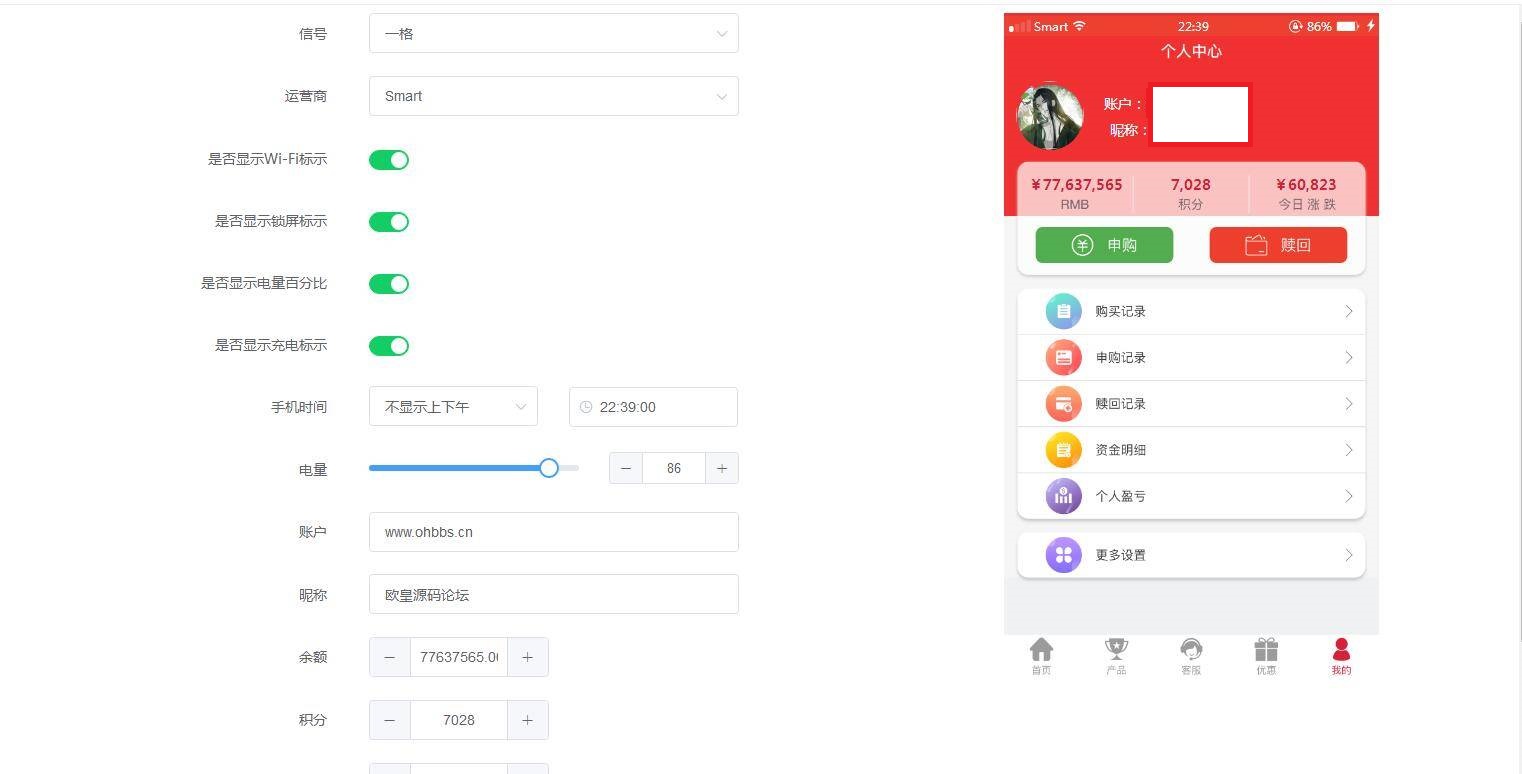Increase battery level with plus button
The width and height of the screenshot is (1522, 774).
click(722, 468)
